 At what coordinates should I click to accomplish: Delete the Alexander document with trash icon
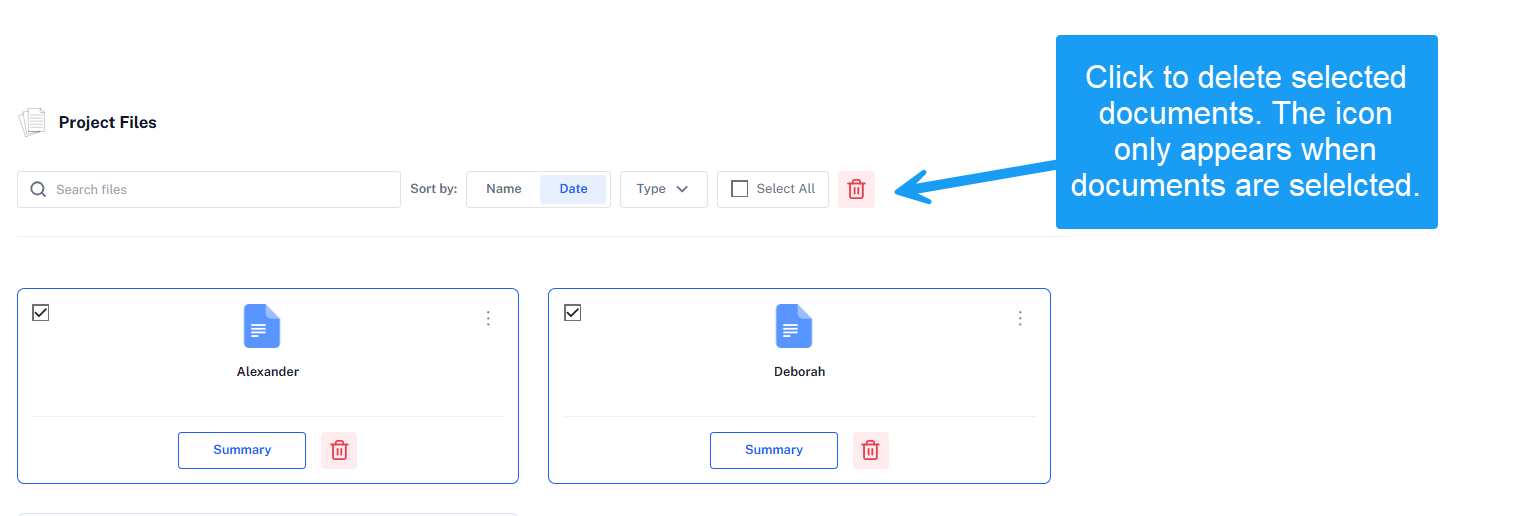pyautogui.click(x=339, y=450)
